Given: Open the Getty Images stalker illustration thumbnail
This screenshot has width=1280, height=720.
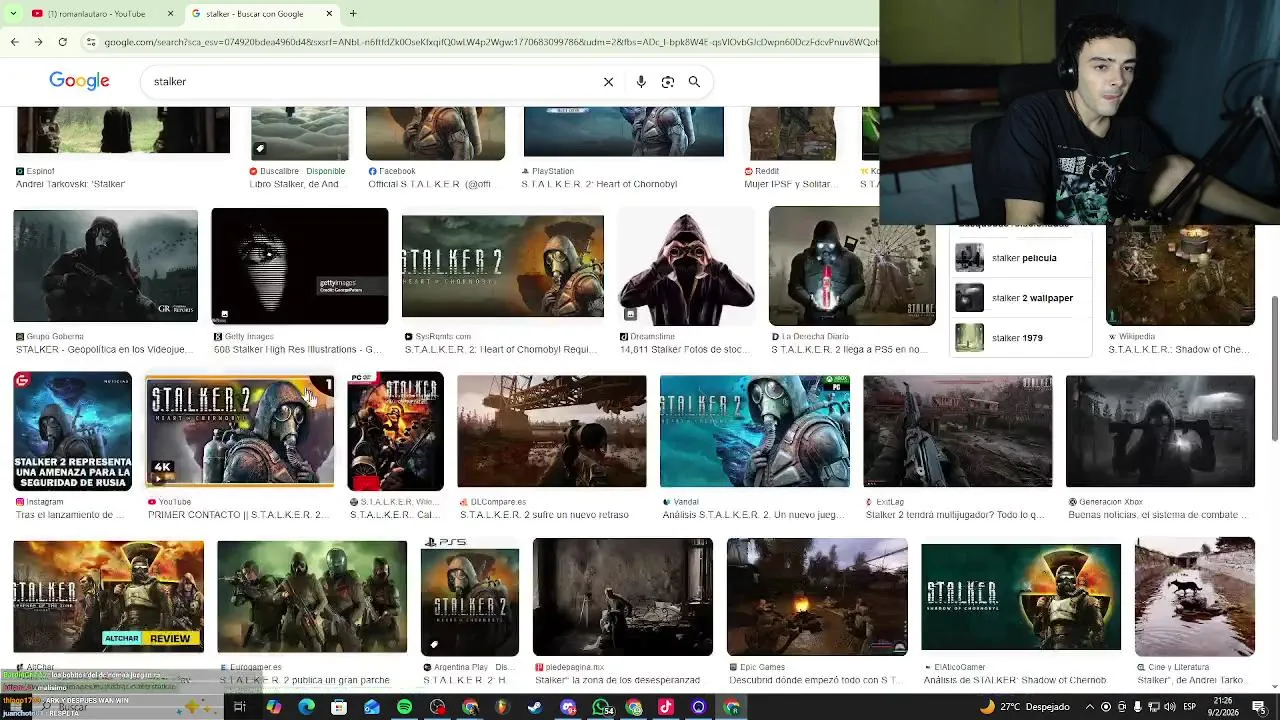Looking at the screenshot, I should pyautogui.click(x=299, y=266).
